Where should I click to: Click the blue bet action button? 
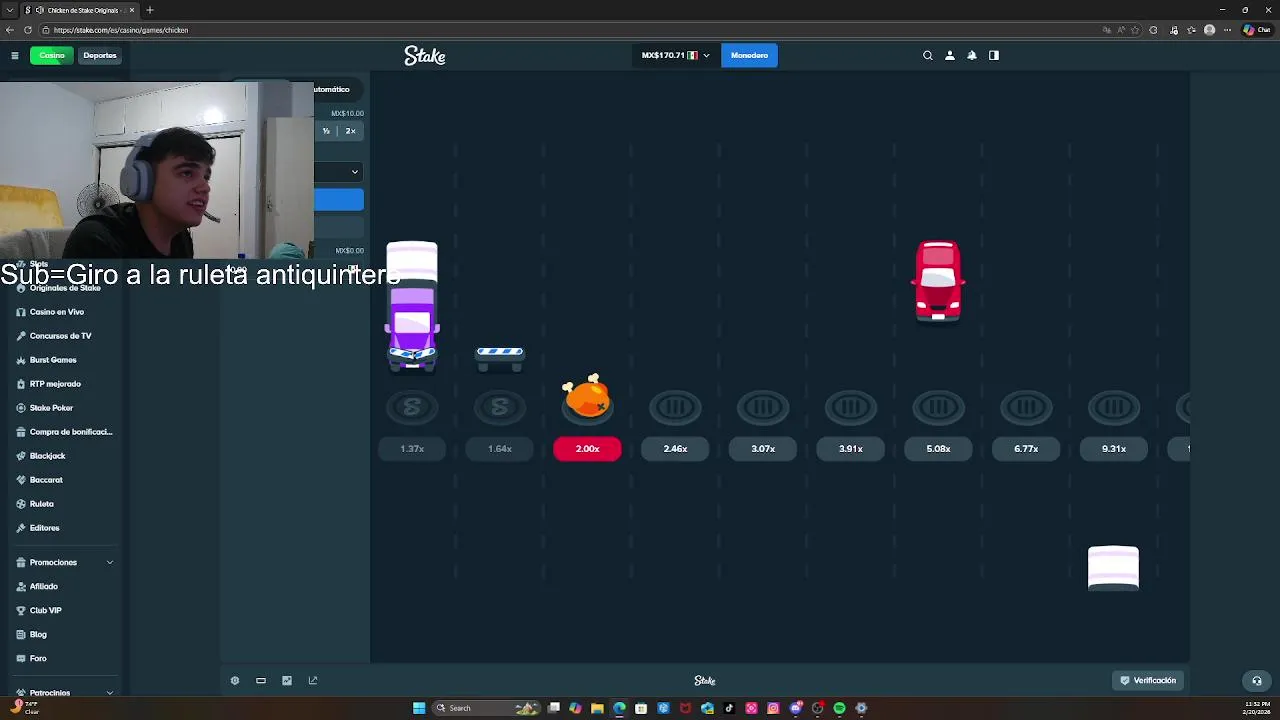point(339,200)
